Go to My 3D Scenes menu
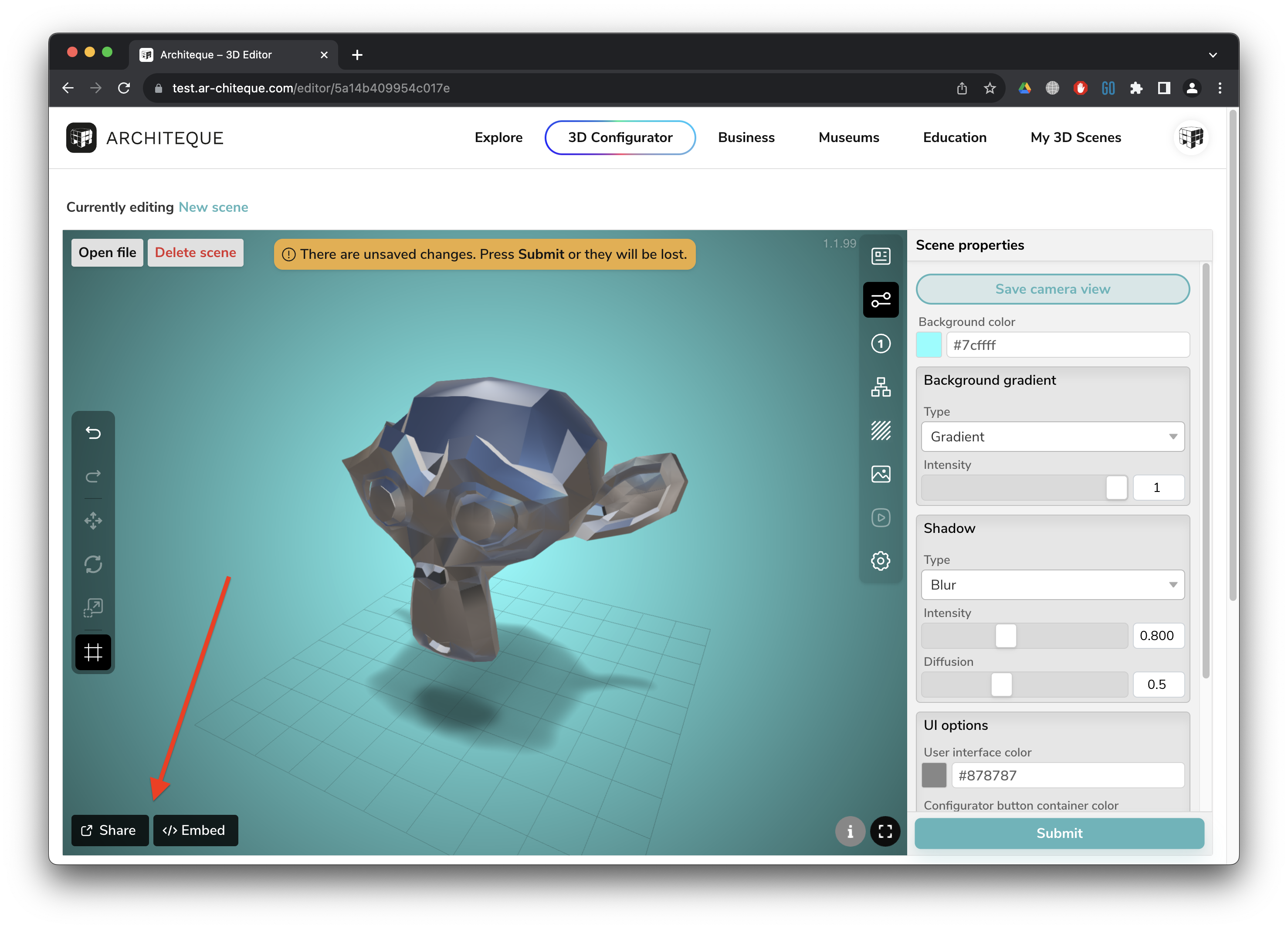Viewport: 1288px width, 929px height. 1076,137
